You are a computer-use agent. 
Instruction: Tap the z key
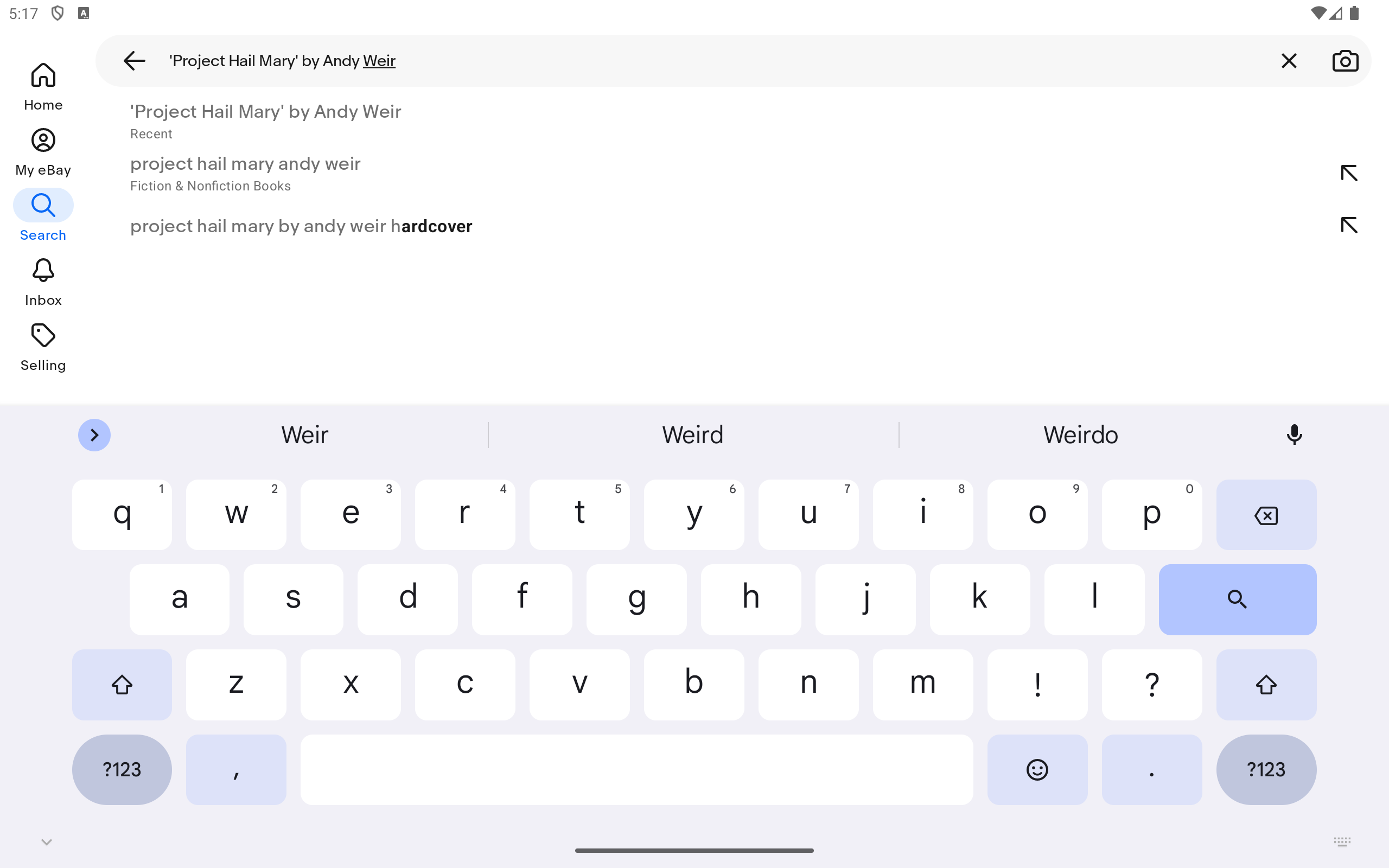click(x=236, y=684)
